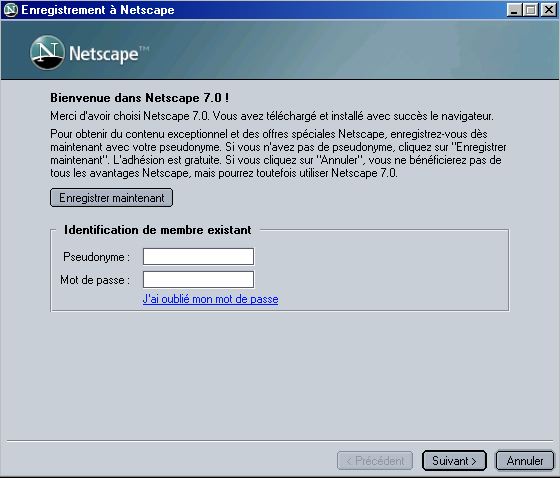560x478 pixels.
Task: Click the "Identification de membre existant" group label
Action: click(x=158, y=230)
